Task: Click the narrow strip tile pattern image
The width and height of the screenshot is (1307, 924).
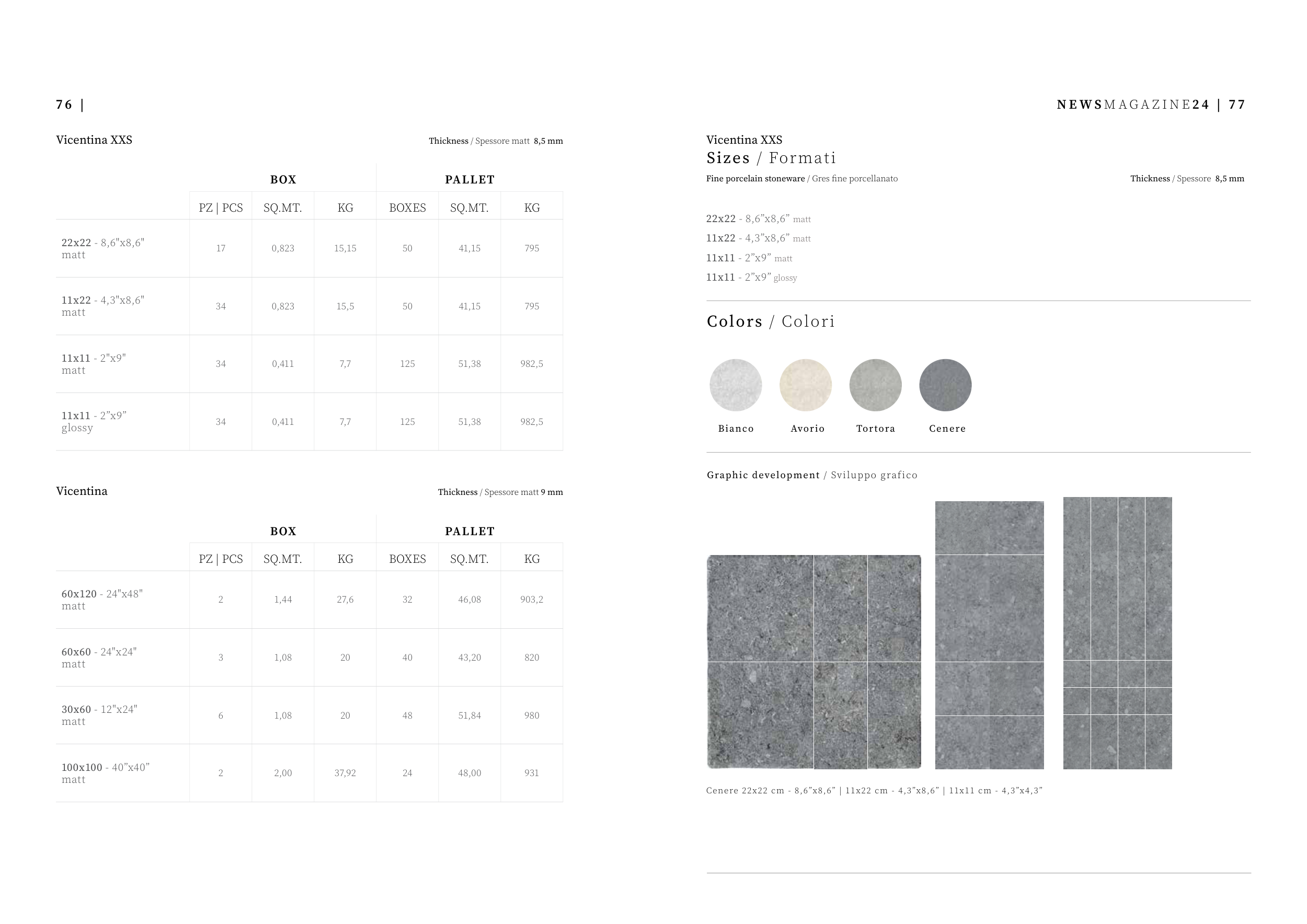Action: tap(1117, 633)
